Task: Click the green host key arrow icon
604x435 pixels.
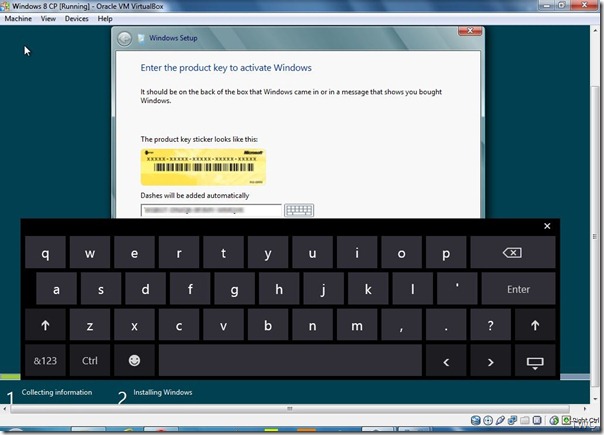Action: pyautogui.click(x=566, y=420)
